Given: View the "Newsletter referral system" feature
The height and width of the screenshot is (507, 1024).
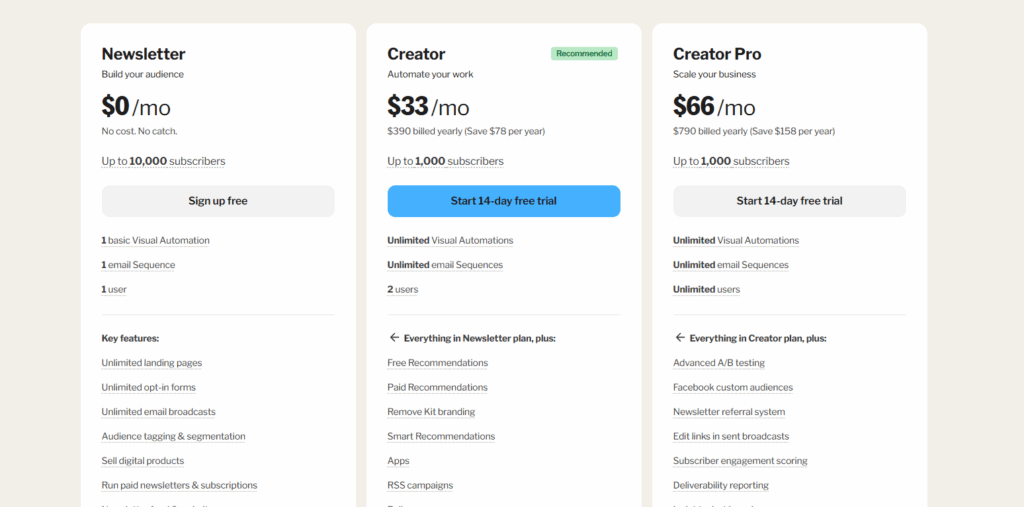Looking at the screenshot, I should (729, 412).
